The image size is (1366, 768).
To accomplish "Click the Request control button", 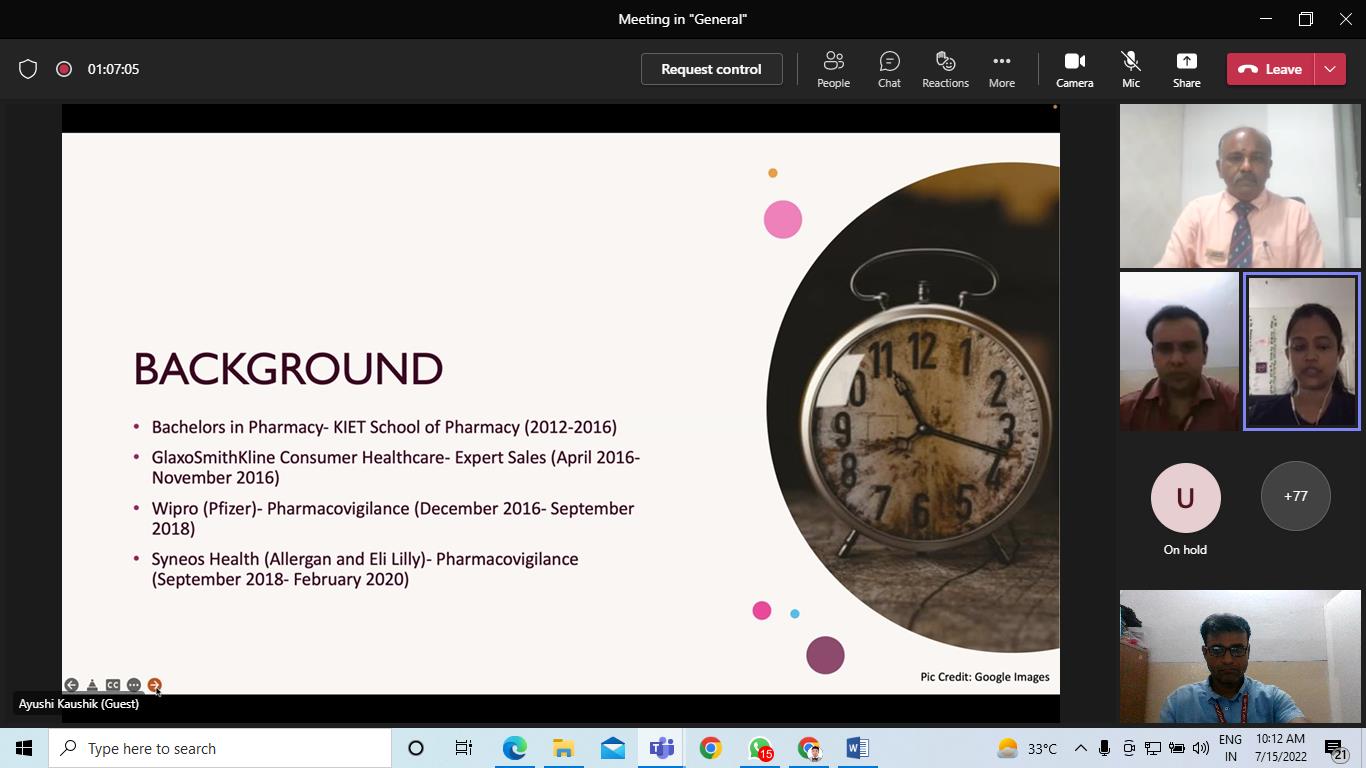I will point(711,69).
